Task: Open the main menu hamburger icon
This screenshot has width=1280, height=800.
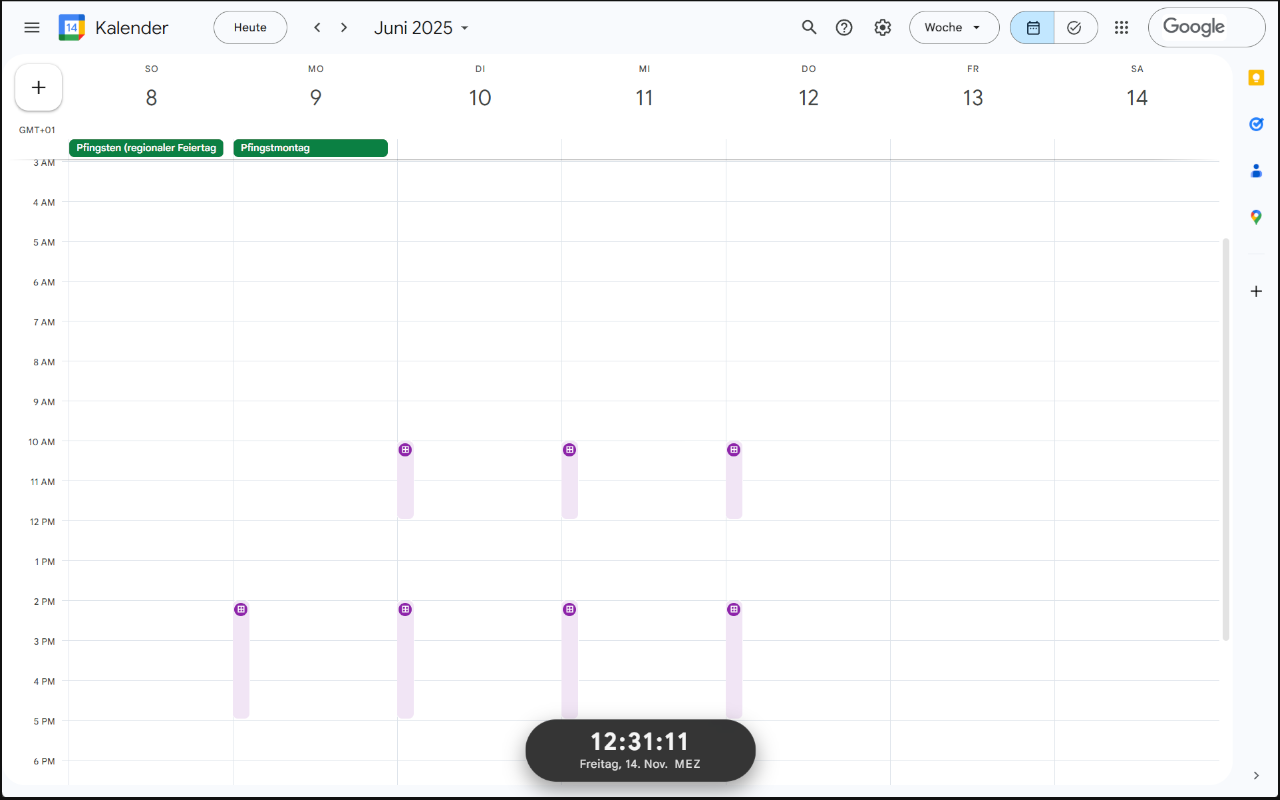Action: [32, 27]
